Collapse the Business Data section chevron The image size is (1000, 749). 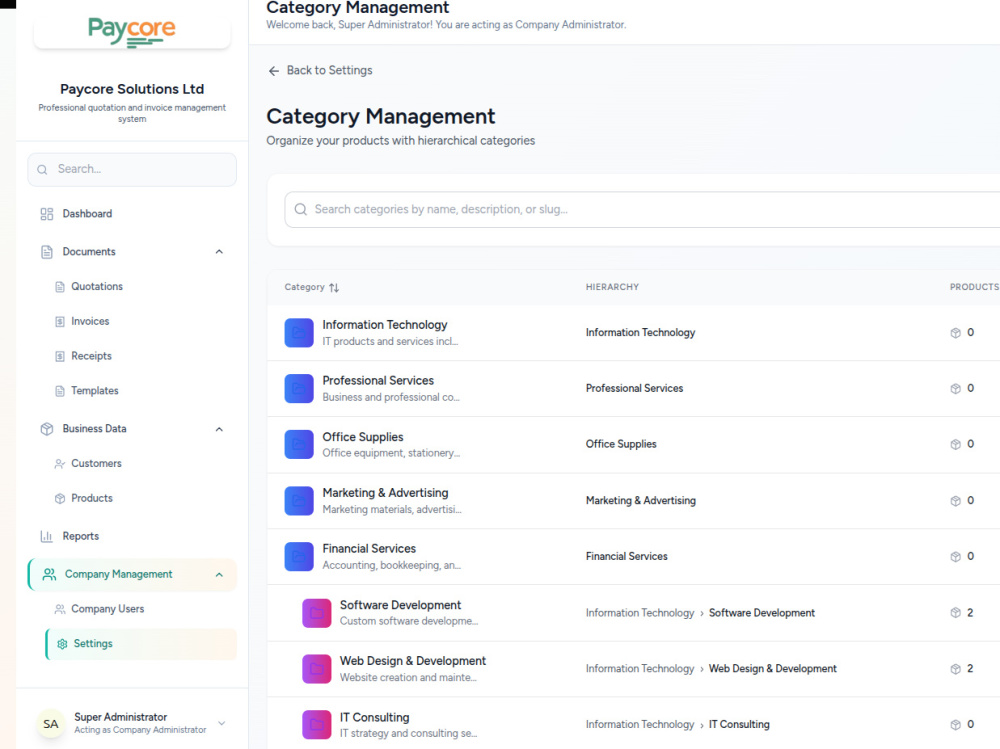click(219, 429)
